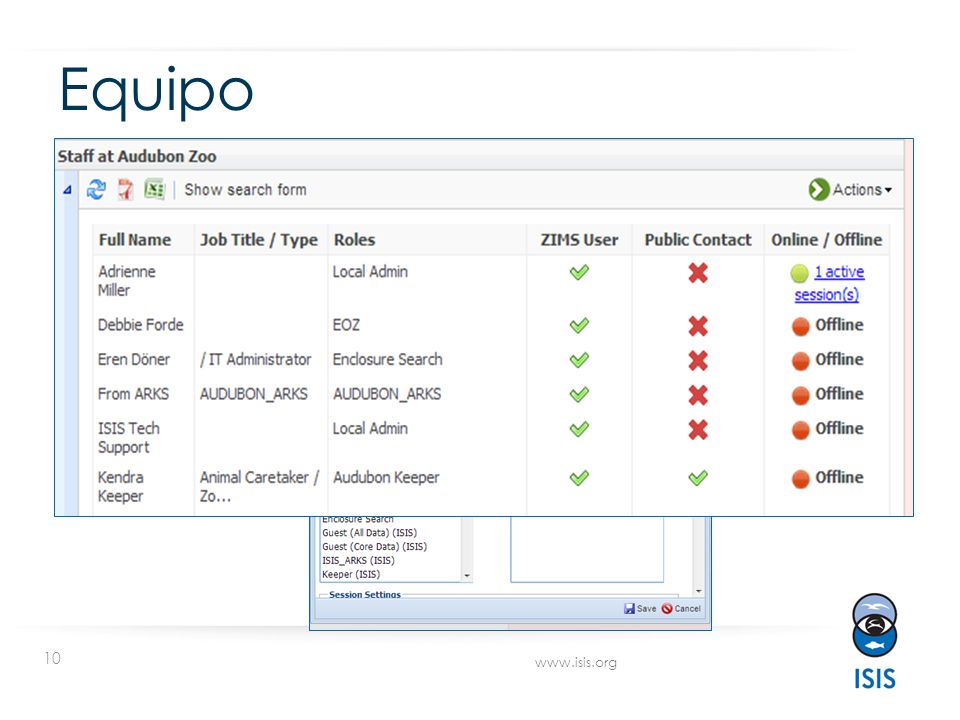
Task: Click the refresh staff list icon
Action: [x=96, y=189]
